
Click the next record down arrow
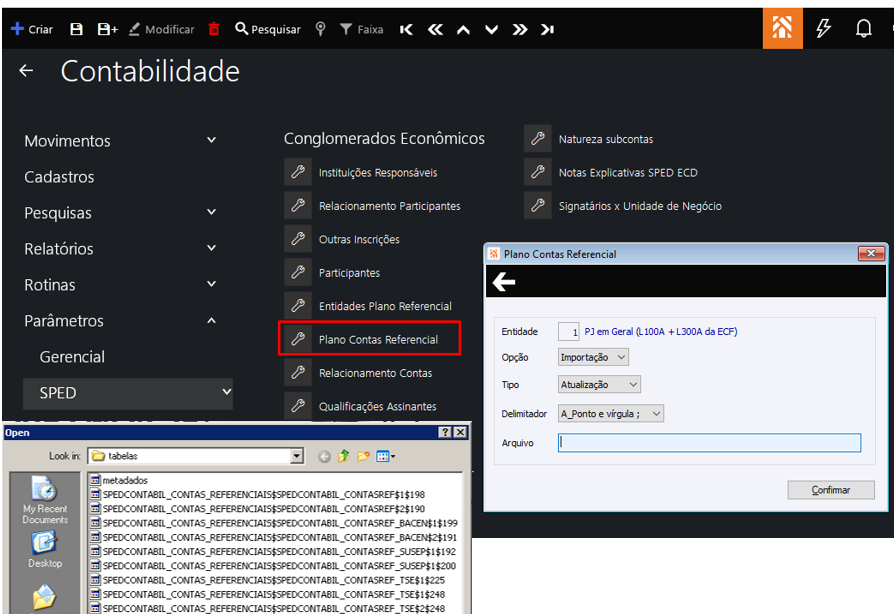pyautogui.click(x=491, y=30)
